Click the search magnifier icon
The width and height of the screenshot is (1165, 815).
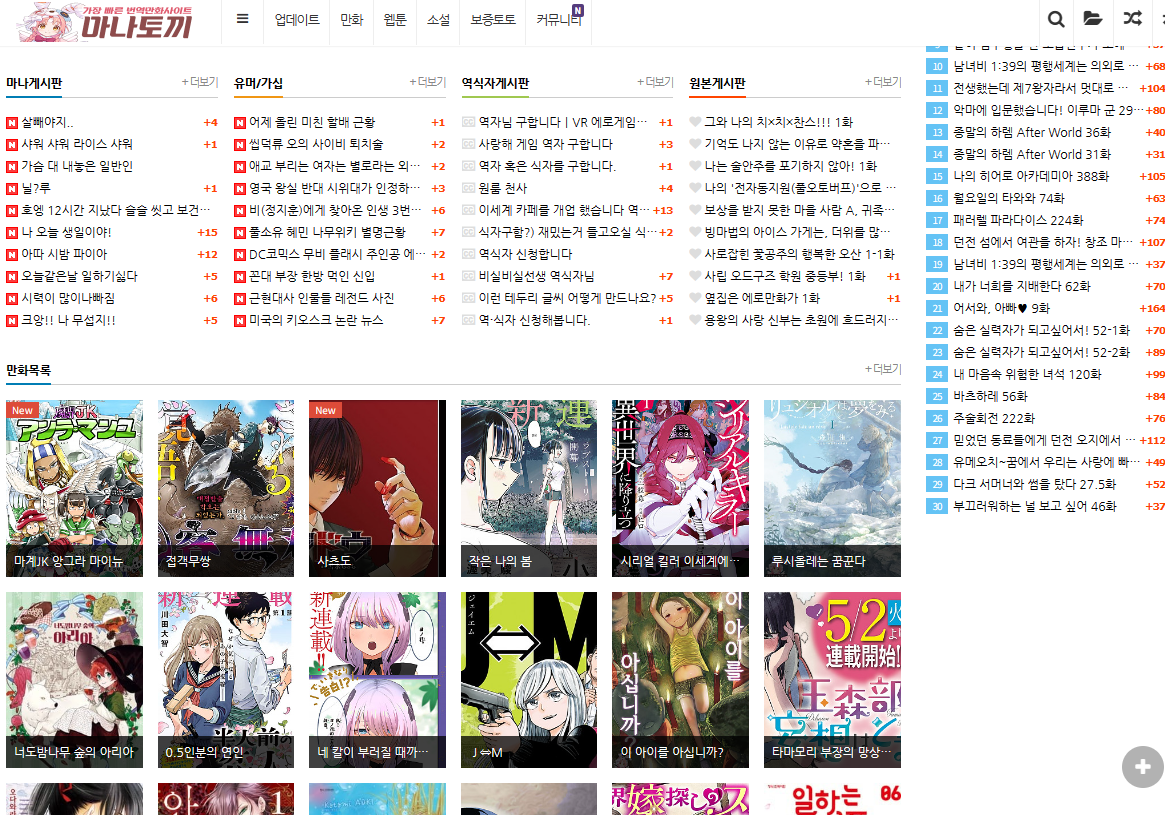pos(1056,19)
